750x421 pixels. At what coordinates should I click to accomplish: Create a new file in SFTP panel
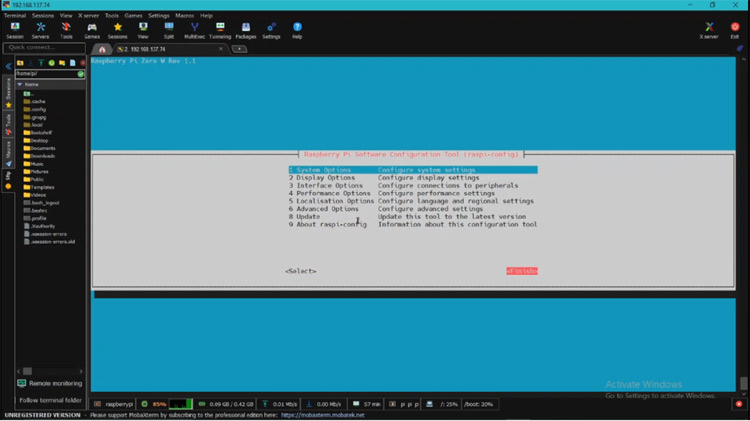[72, 63]
